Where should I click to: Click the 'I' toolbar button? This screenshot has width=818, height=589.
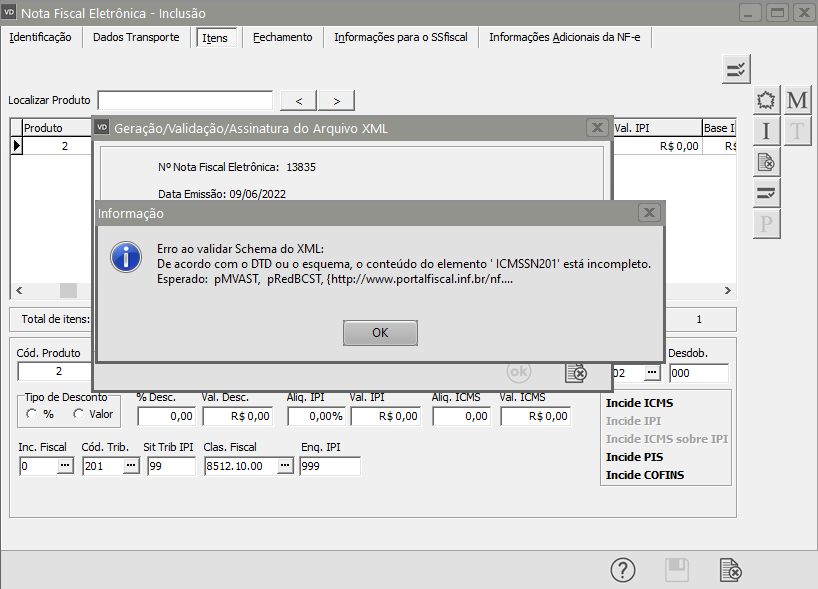pyautogui.click(x=766, y=131)
